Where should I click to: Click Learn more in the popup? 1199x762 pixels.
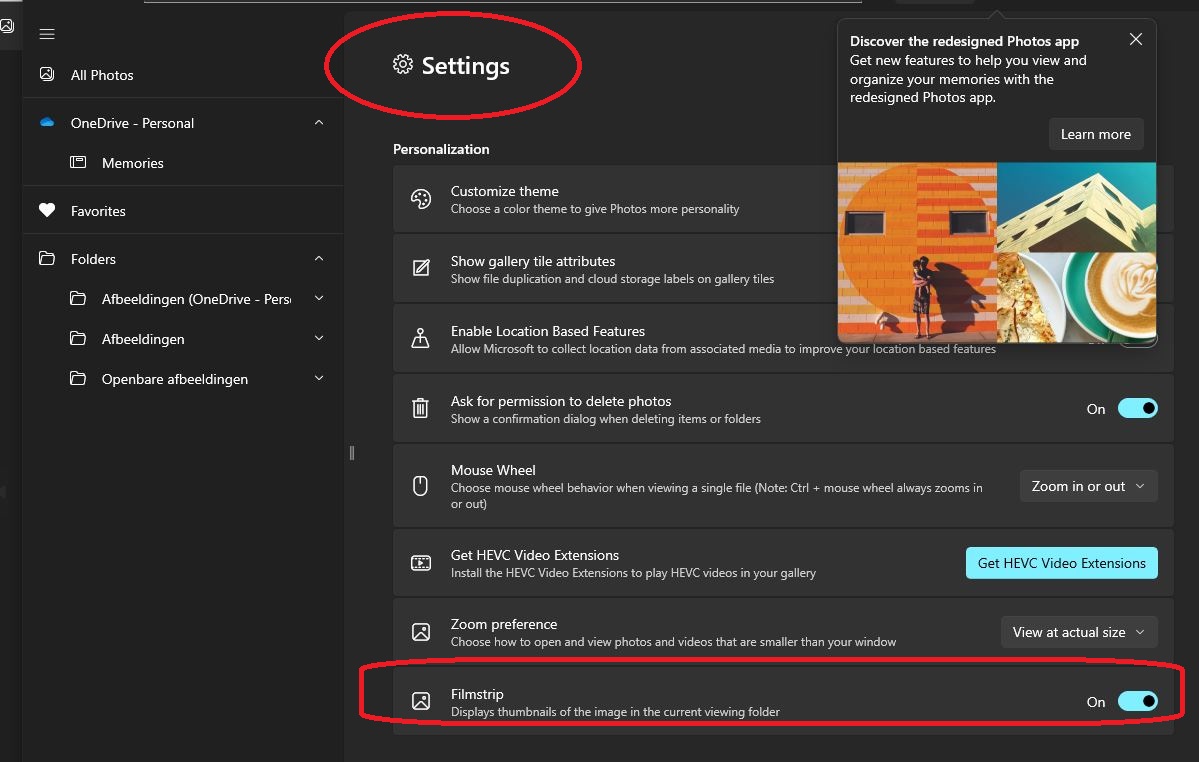[1095, 134]
